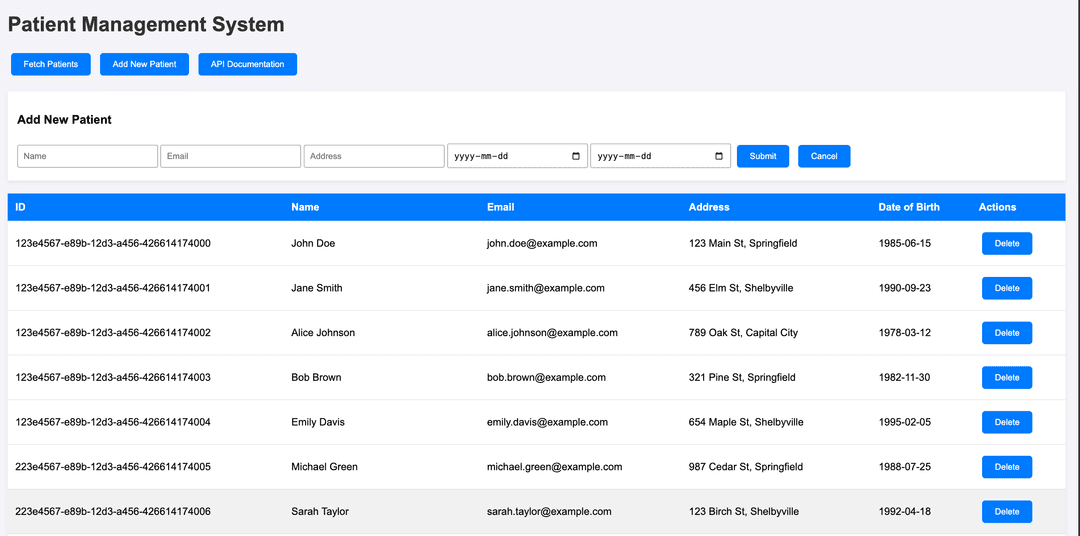The image size is (1080, 536).
Task: Click bob.brown@example.com email cell
Action: [x=546, y=378]
